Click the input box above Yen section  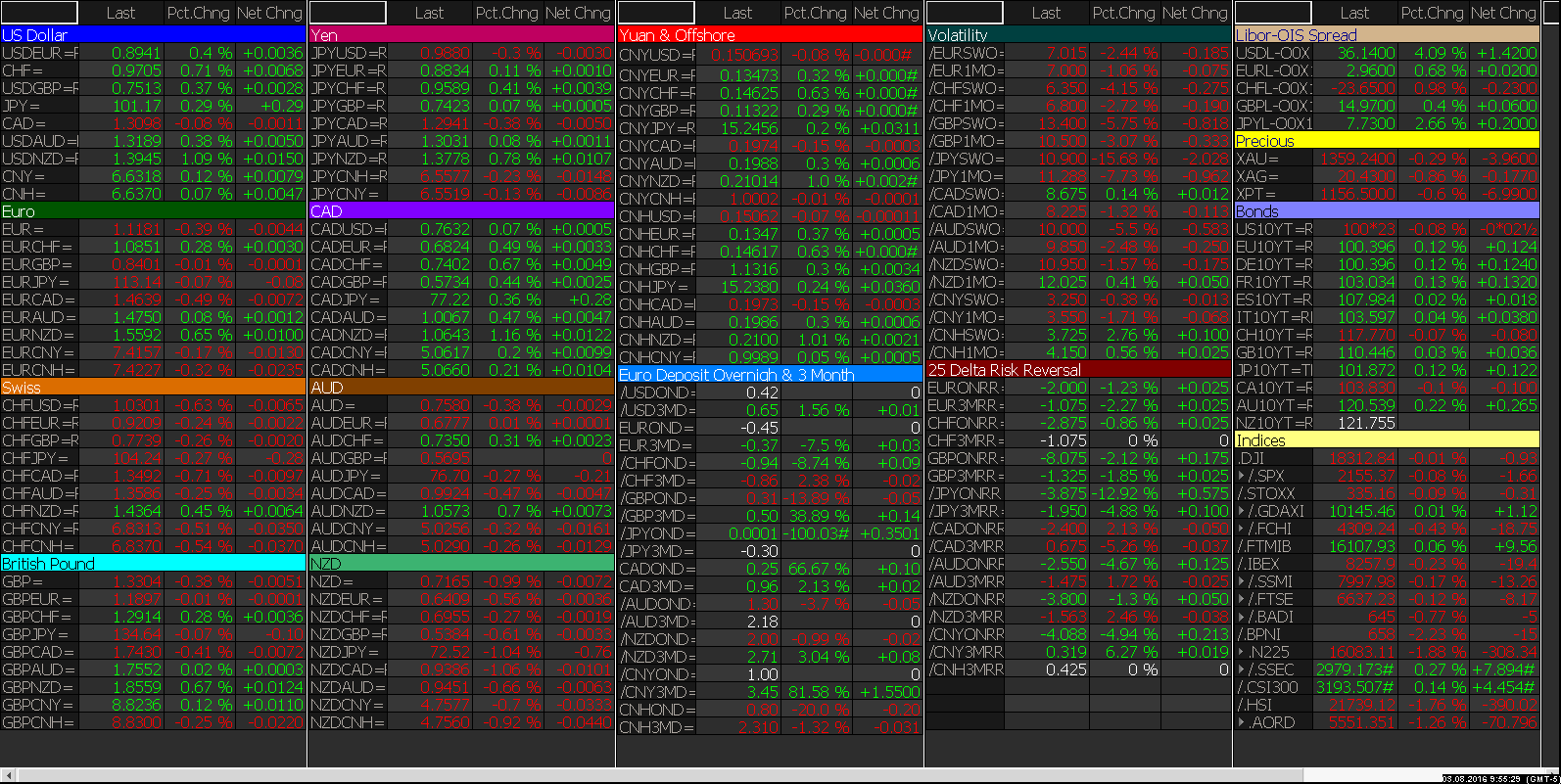(x=348, y=13)
